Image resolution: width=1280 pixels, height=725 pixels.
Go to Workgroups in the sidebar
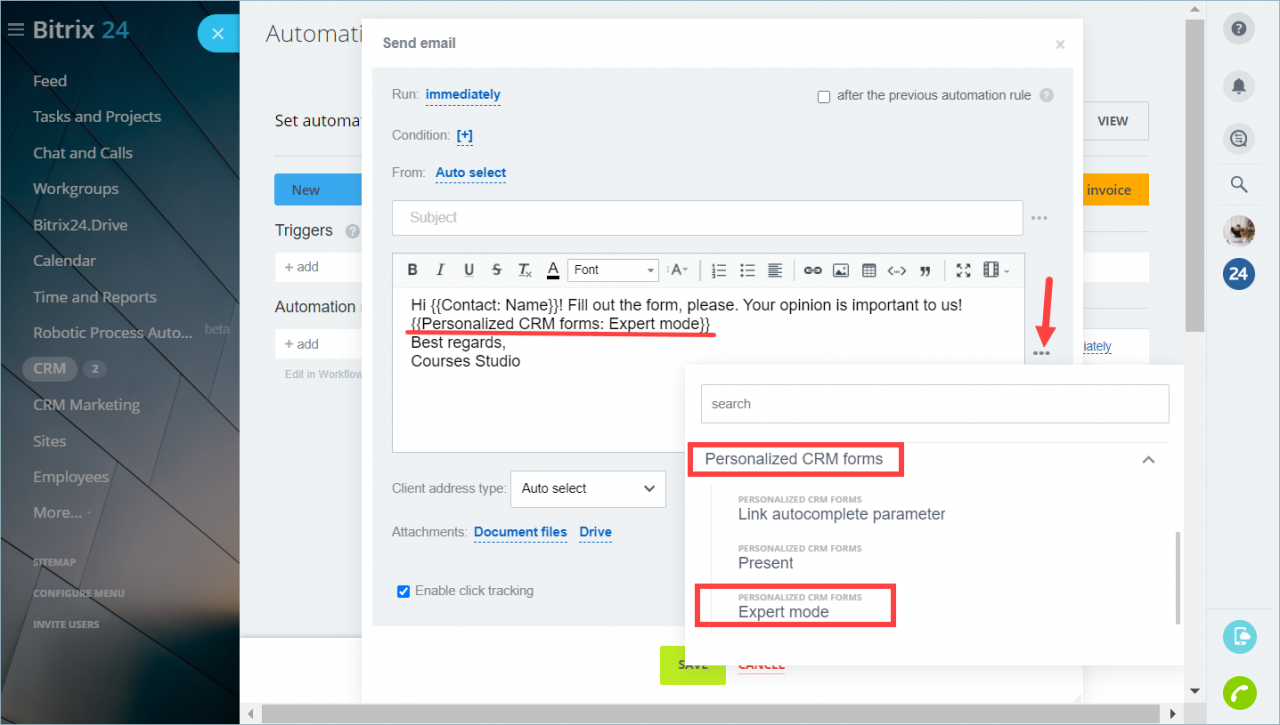(76, 189)
